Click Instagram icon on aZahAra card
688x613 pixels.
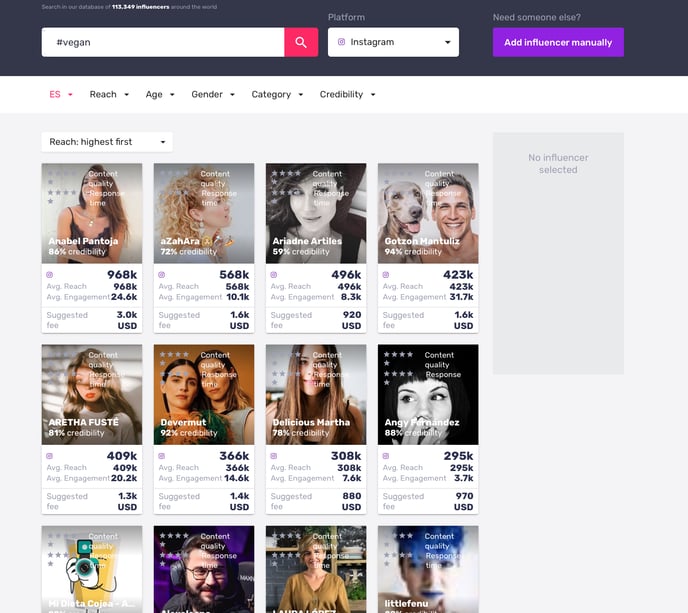[161, 275]
